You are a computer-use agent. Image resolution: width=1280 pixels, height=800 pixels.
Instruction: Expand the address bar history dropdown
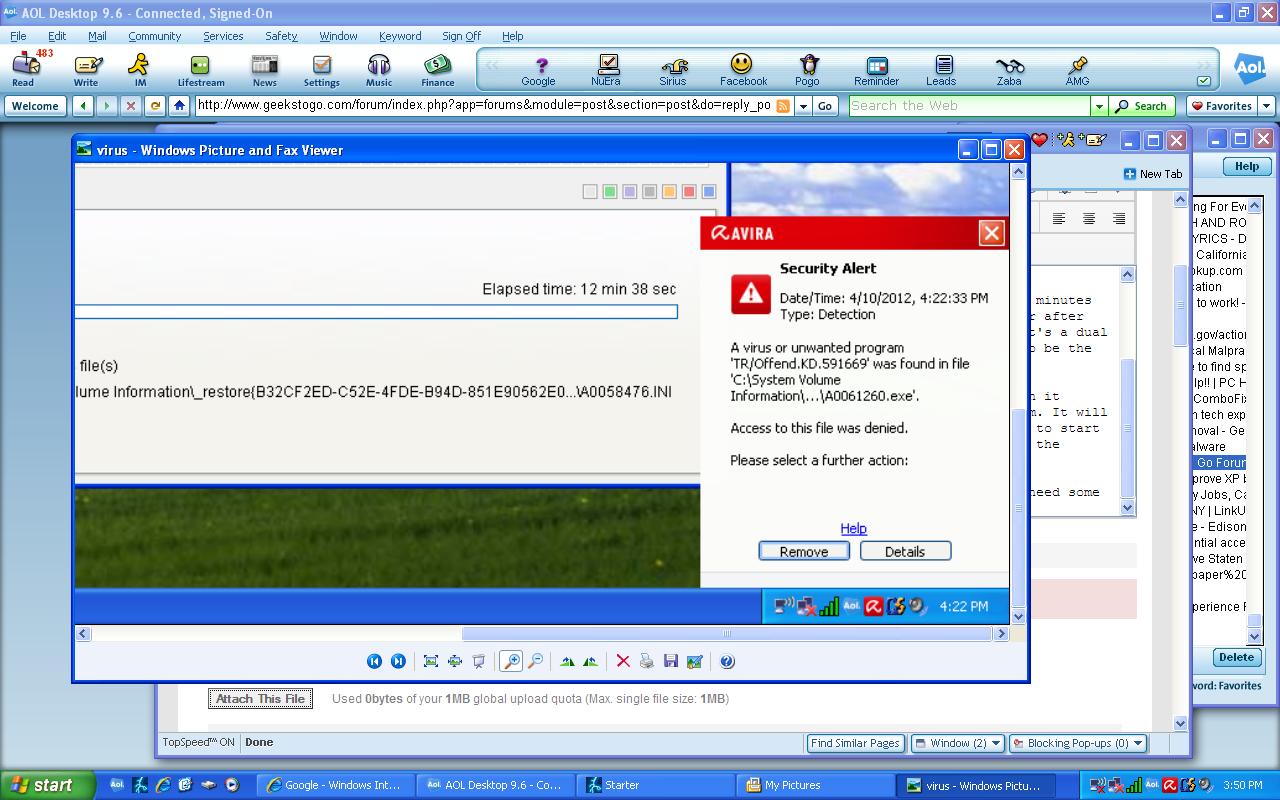coord(803,105)
